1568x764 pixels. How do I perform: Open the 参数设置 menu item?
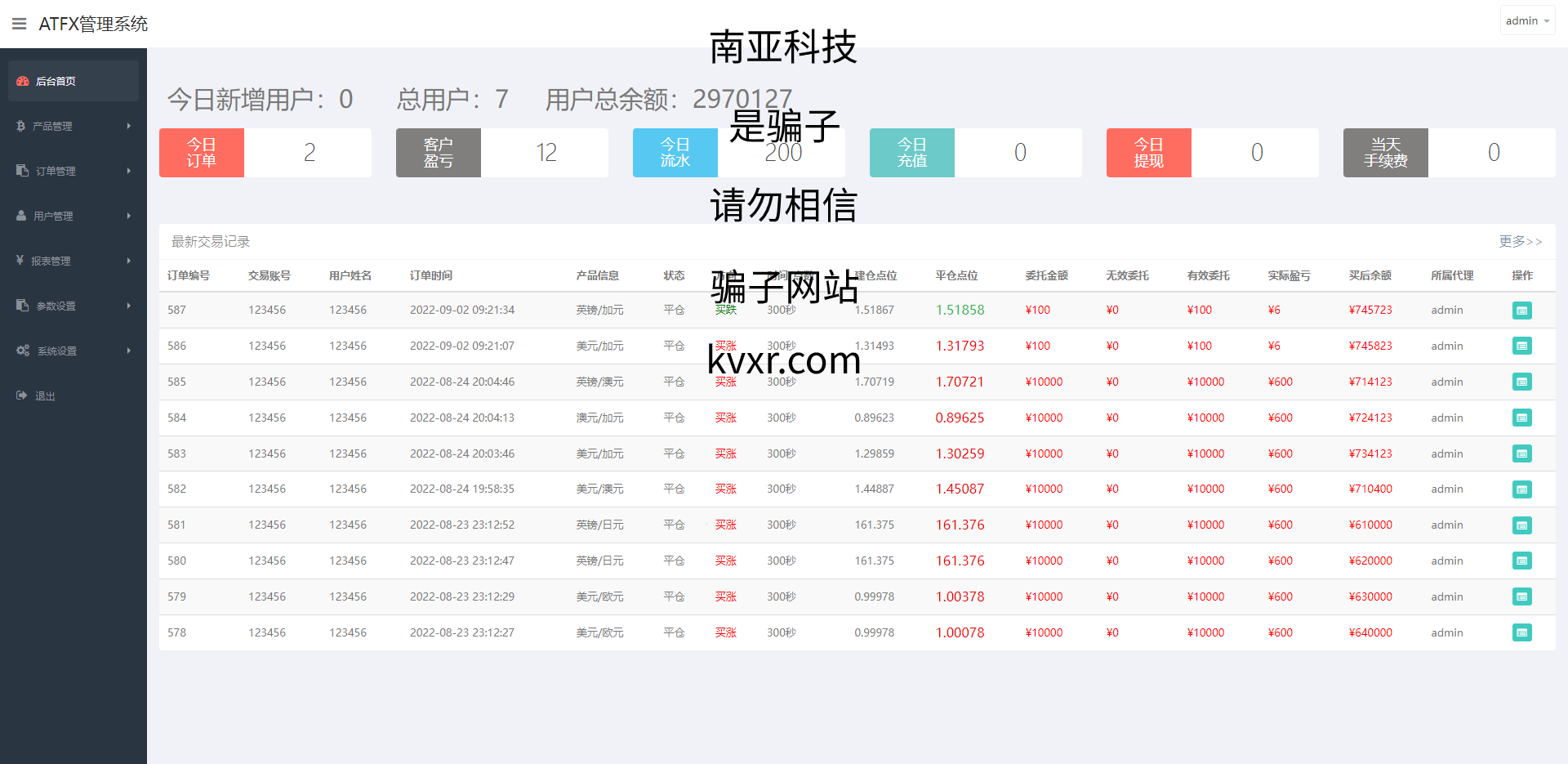[73, 306]
